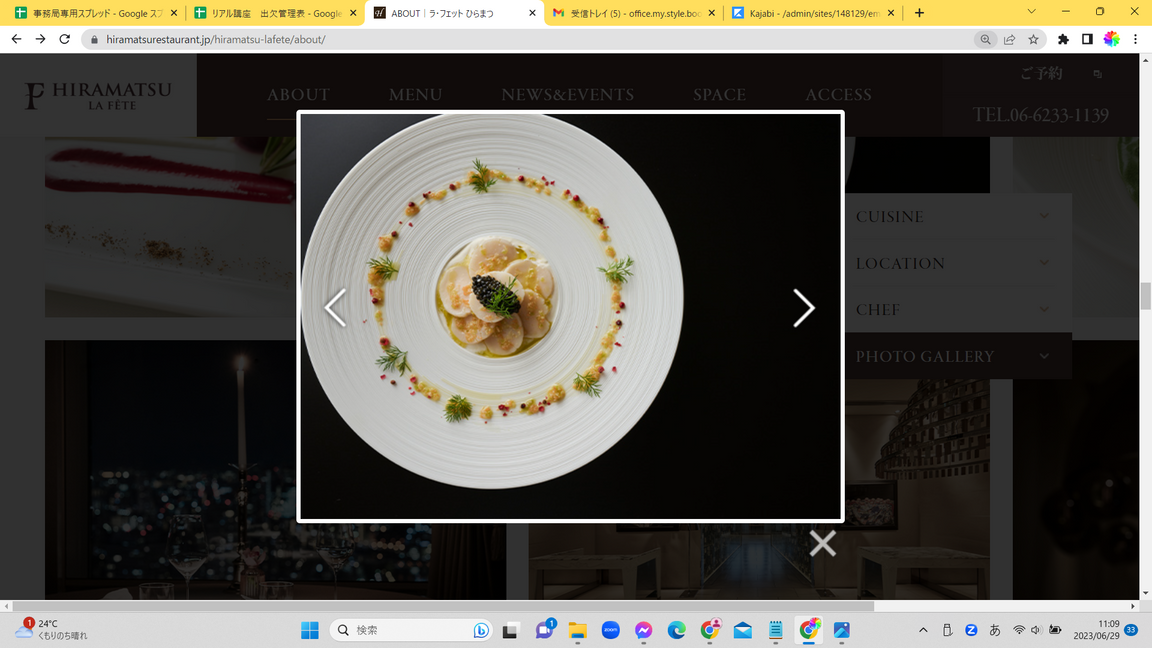The width and height of the screenshot is (1152, 648).
Task: Open the MENU navigation item
Action: [x=415, y=95]
